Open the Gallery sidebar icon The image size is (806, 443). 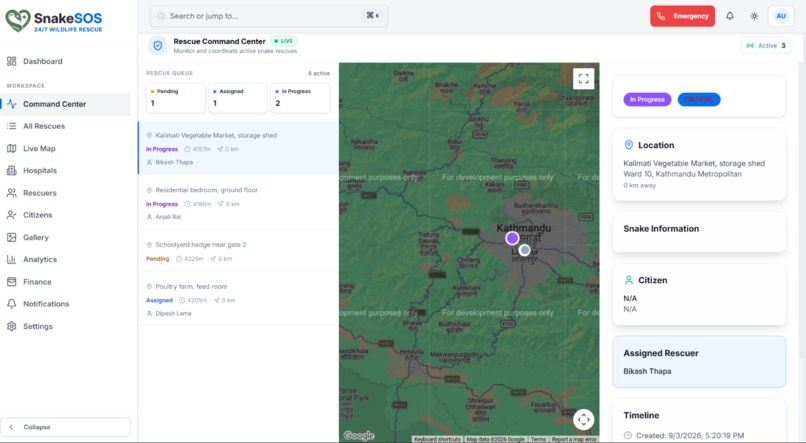(11, 237)
